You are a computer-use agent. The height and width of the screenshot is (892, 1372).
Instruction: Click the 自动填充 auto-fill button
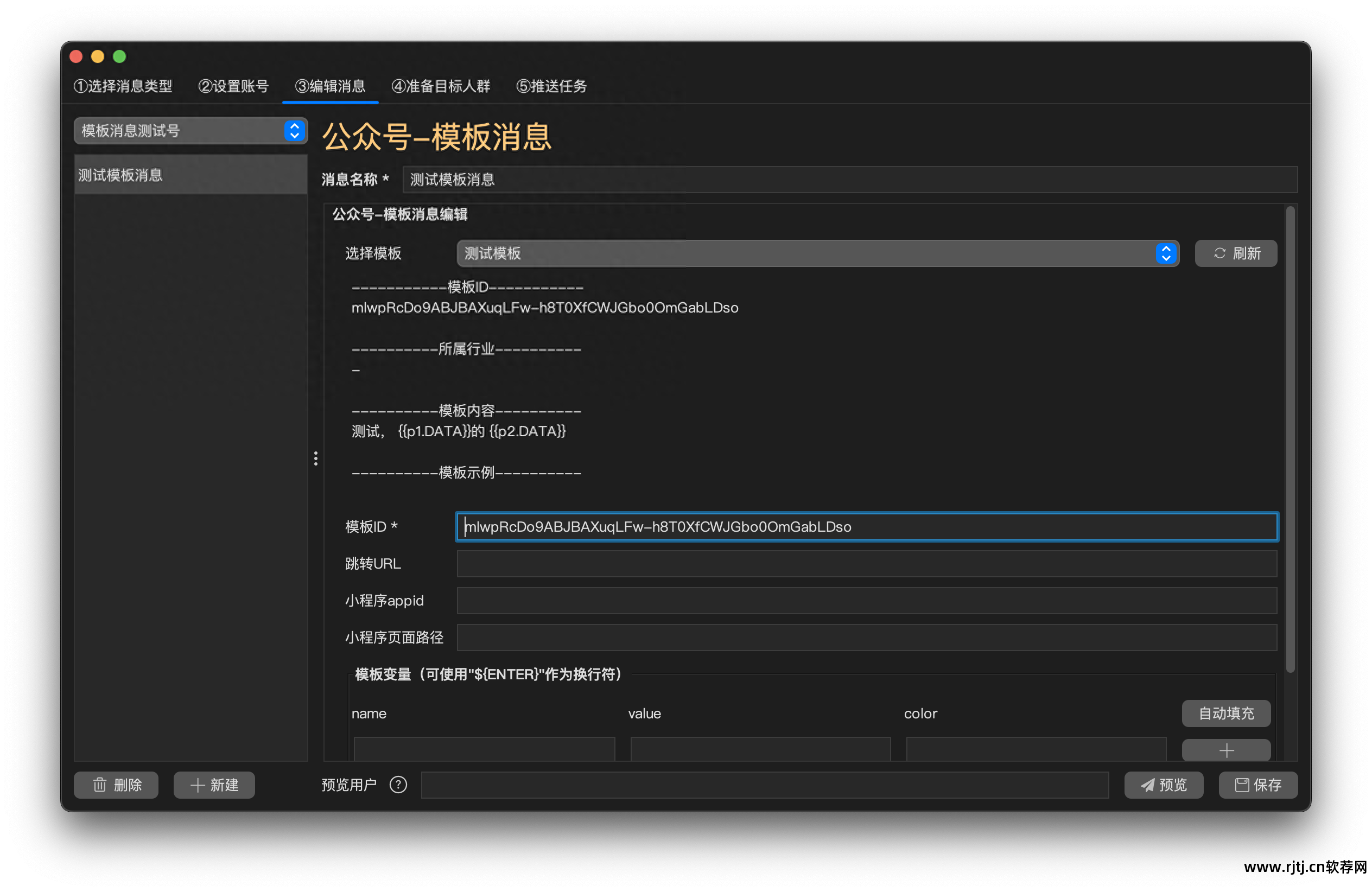(1225, 713)
